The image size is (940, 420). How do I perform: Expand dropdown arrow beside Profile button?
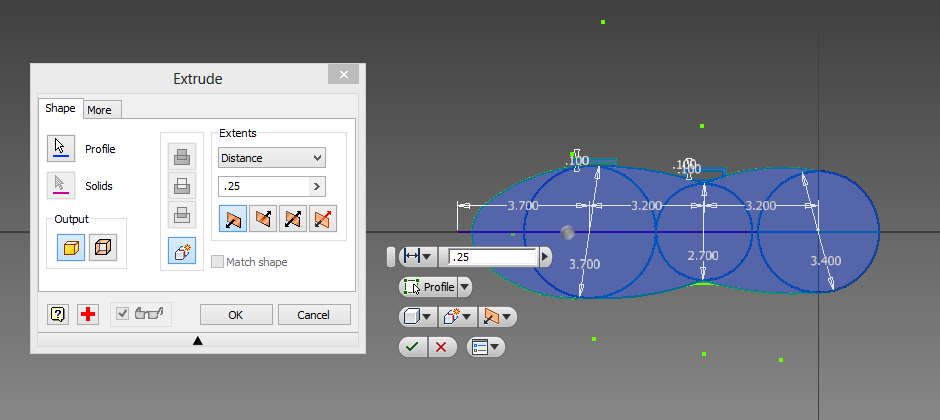pyautogui.click(x=465, y=287)
